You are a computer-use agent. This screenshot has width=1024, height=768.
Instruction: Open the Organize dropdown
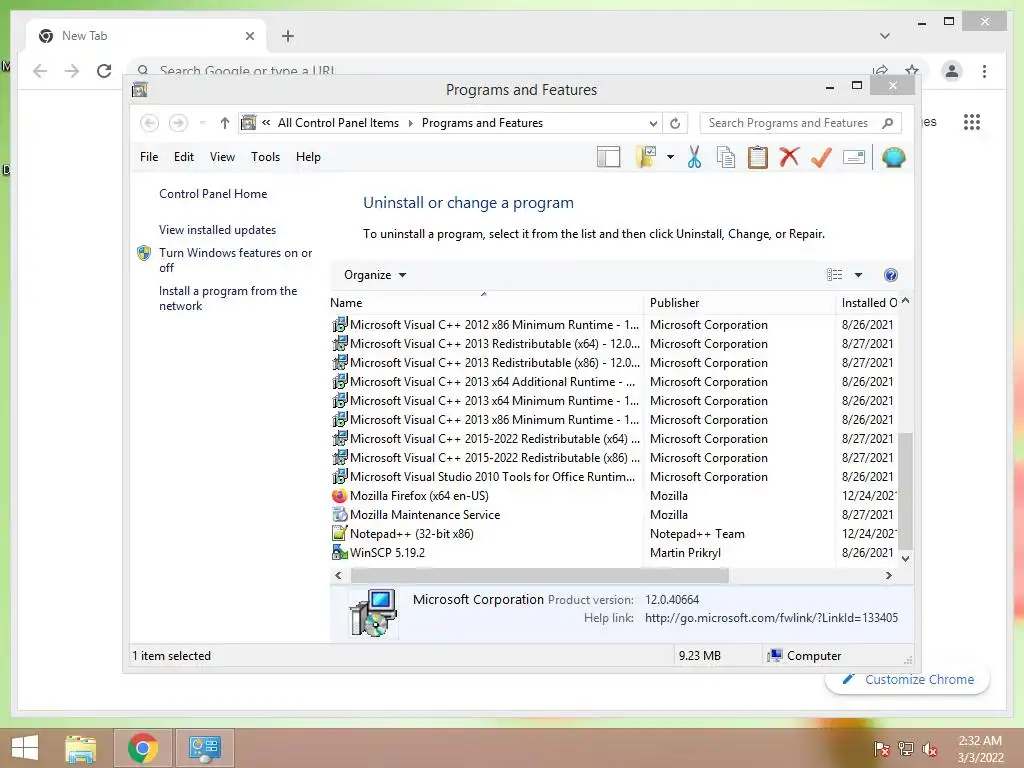click(375, 275)
